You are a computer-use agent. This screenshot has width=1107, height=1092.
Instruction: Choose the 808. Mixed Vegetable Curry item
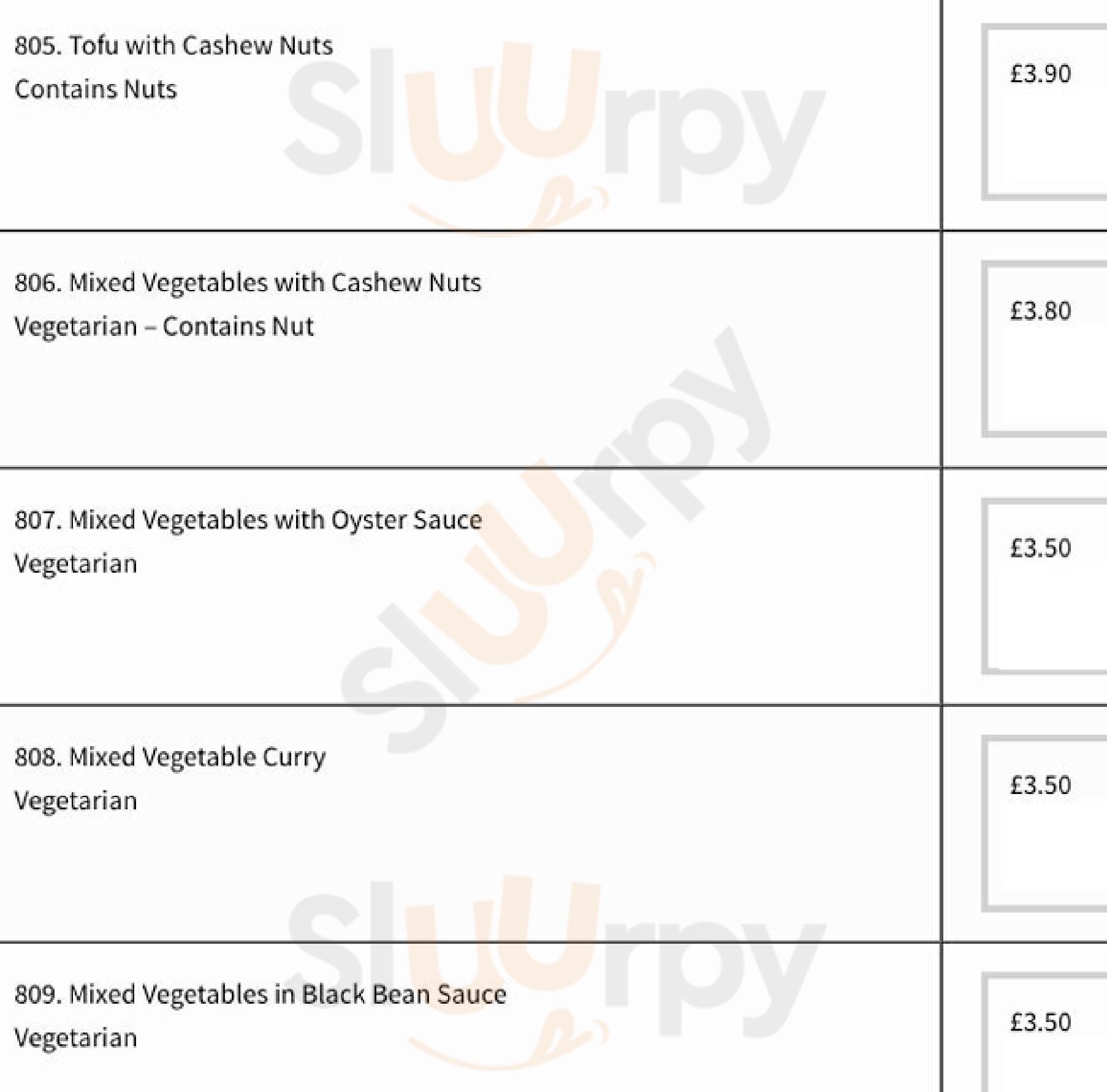[170, 757]
